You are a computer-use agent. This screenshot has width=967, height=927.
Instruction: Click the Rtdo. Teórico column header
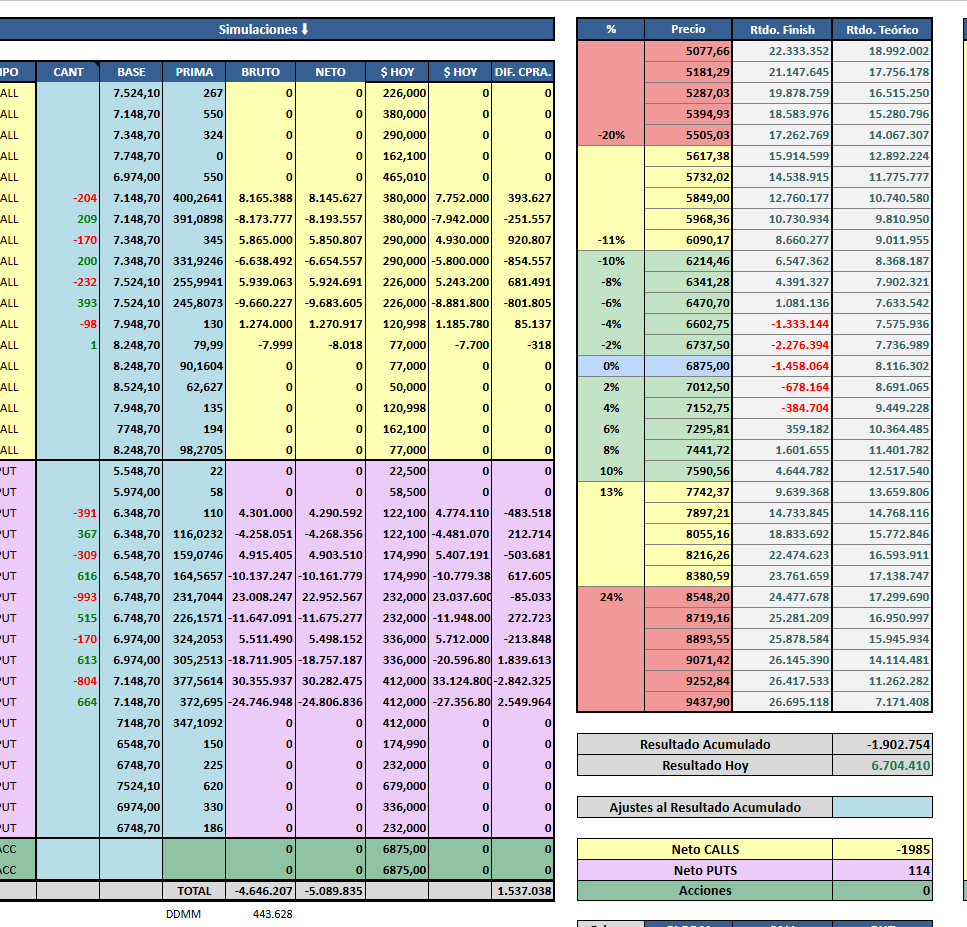882,29
